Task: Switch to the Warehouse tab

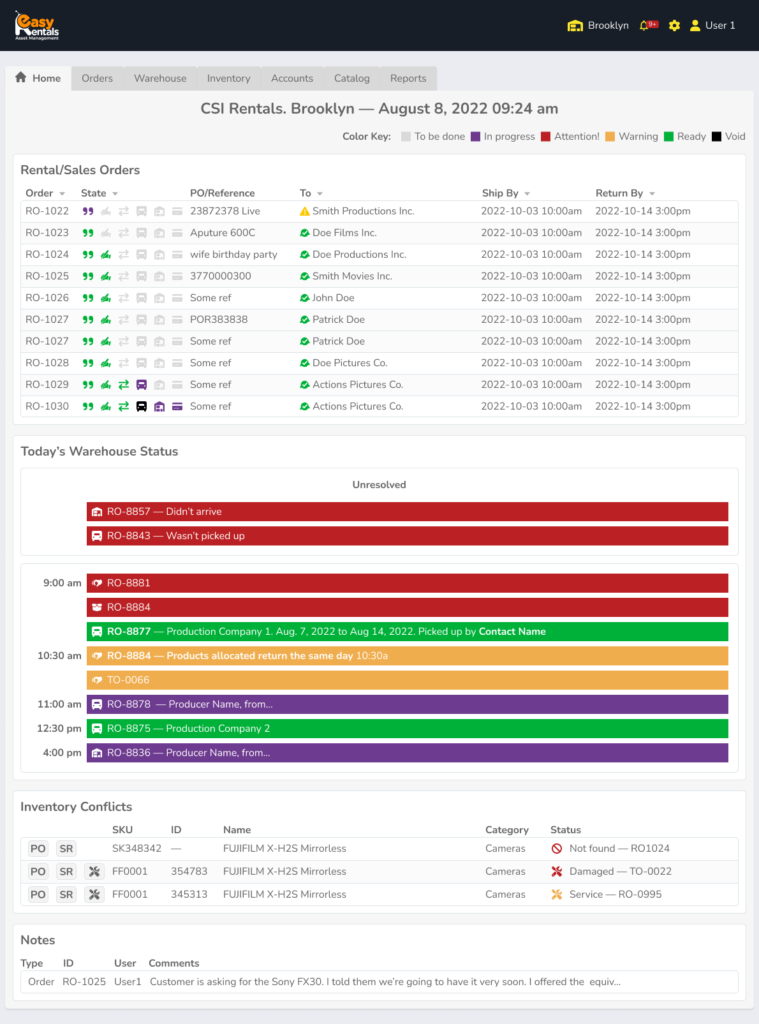Action: click(x=160, y=79)
